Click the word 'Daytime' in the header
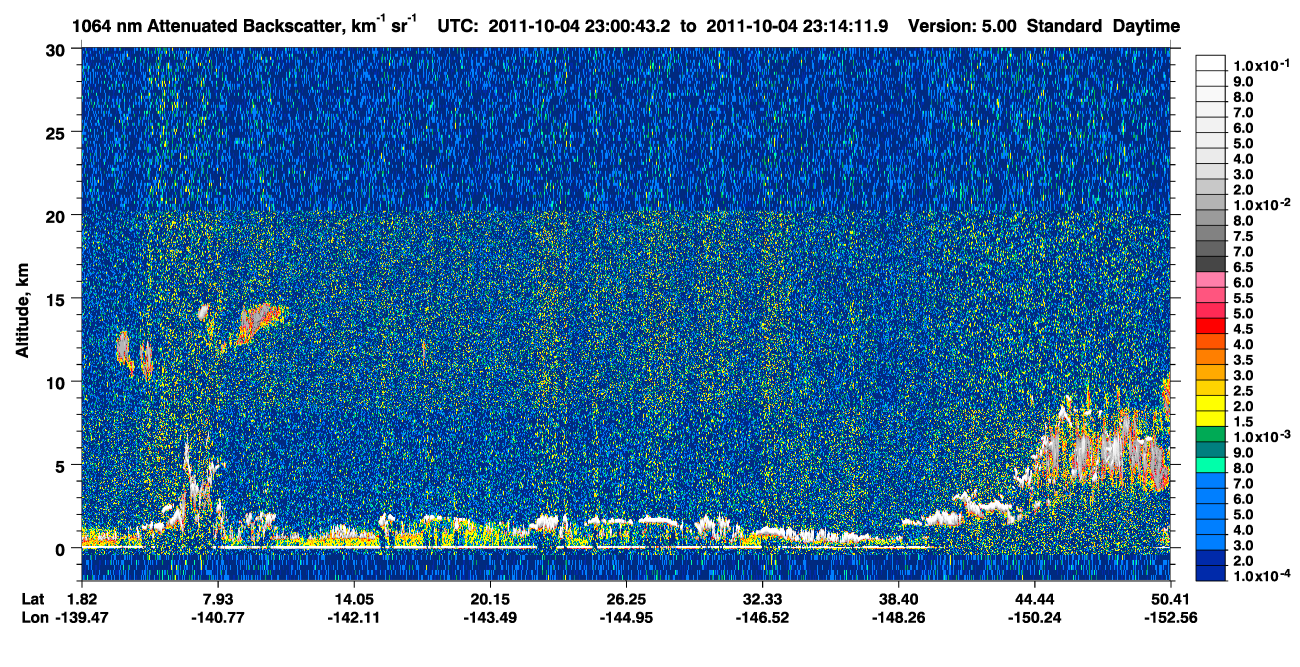The height and width of the screenshot is (667, 1300). (x=1147, y=26)
